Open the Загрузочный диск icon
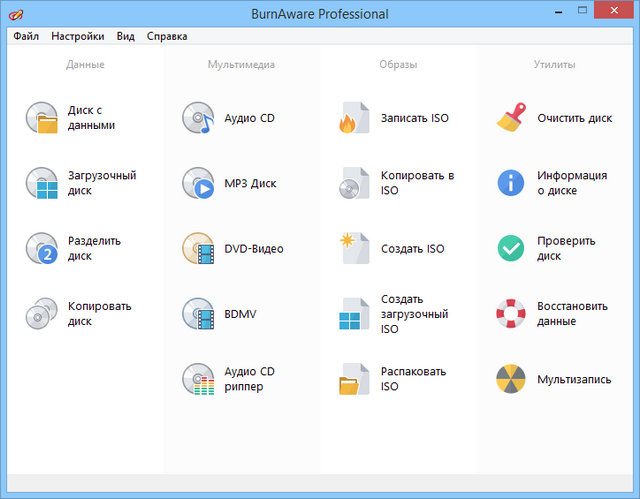The image size is (640, 499). 43,183
